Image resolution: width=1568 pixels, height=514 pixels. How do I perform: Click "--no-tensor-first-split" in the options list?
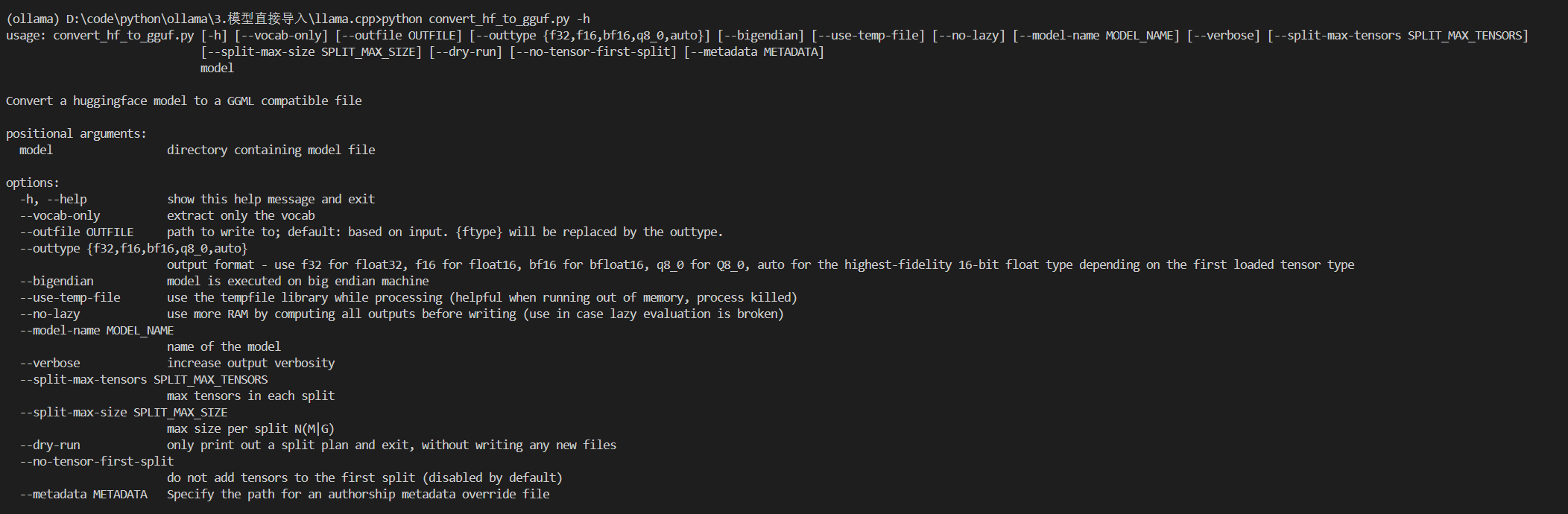pos(97,461)
